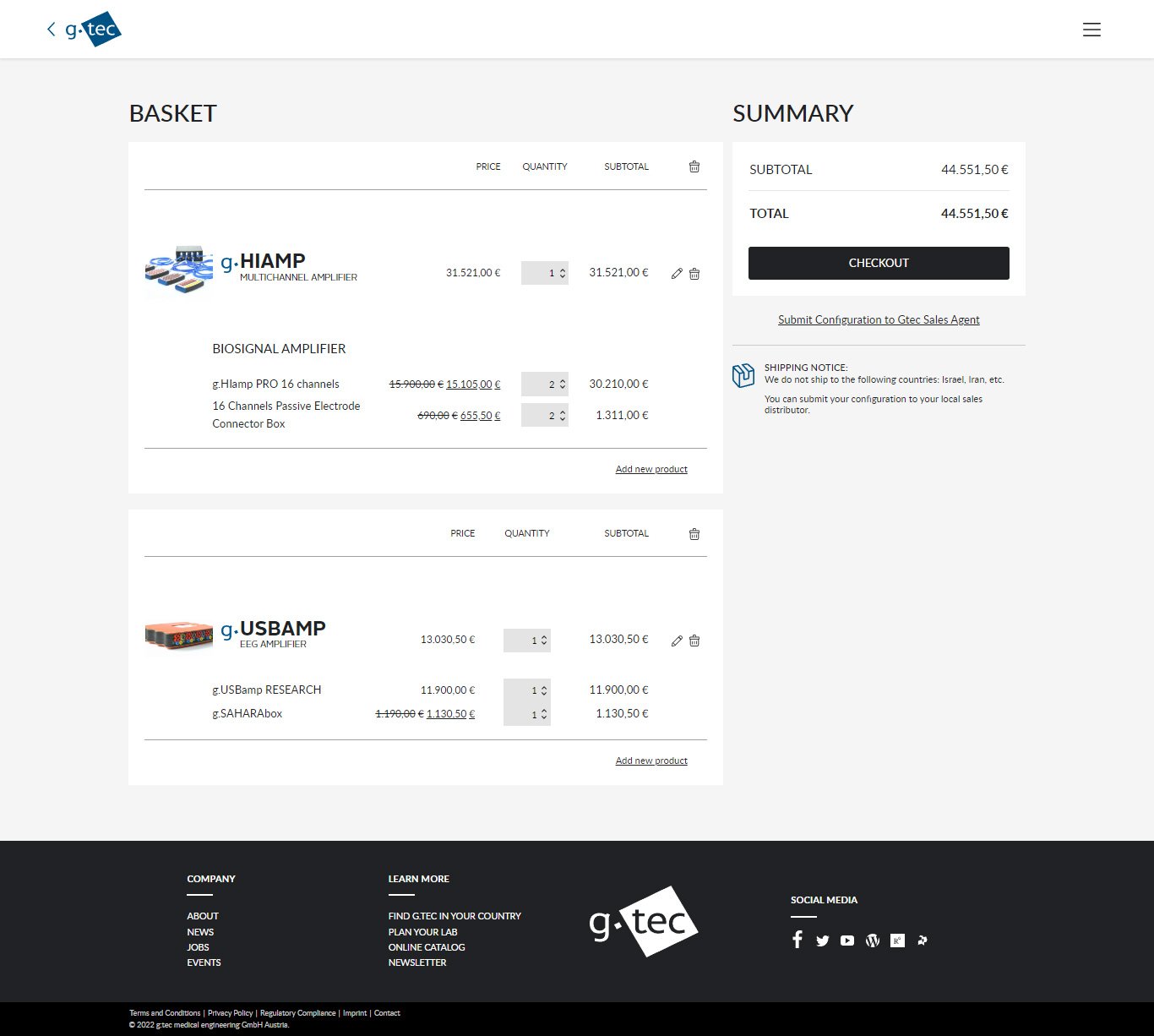Submit Configuration to Gtec Sales Agent
This screenshot has height=1036, width=1154.
(x=879, y=319)
